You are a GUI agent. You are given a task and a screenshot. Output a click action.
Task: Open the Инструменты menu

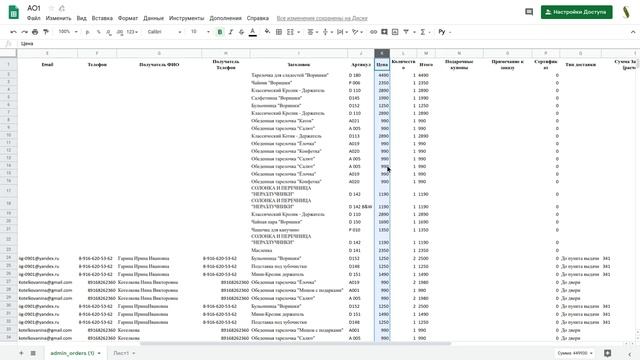coord(187,18)
